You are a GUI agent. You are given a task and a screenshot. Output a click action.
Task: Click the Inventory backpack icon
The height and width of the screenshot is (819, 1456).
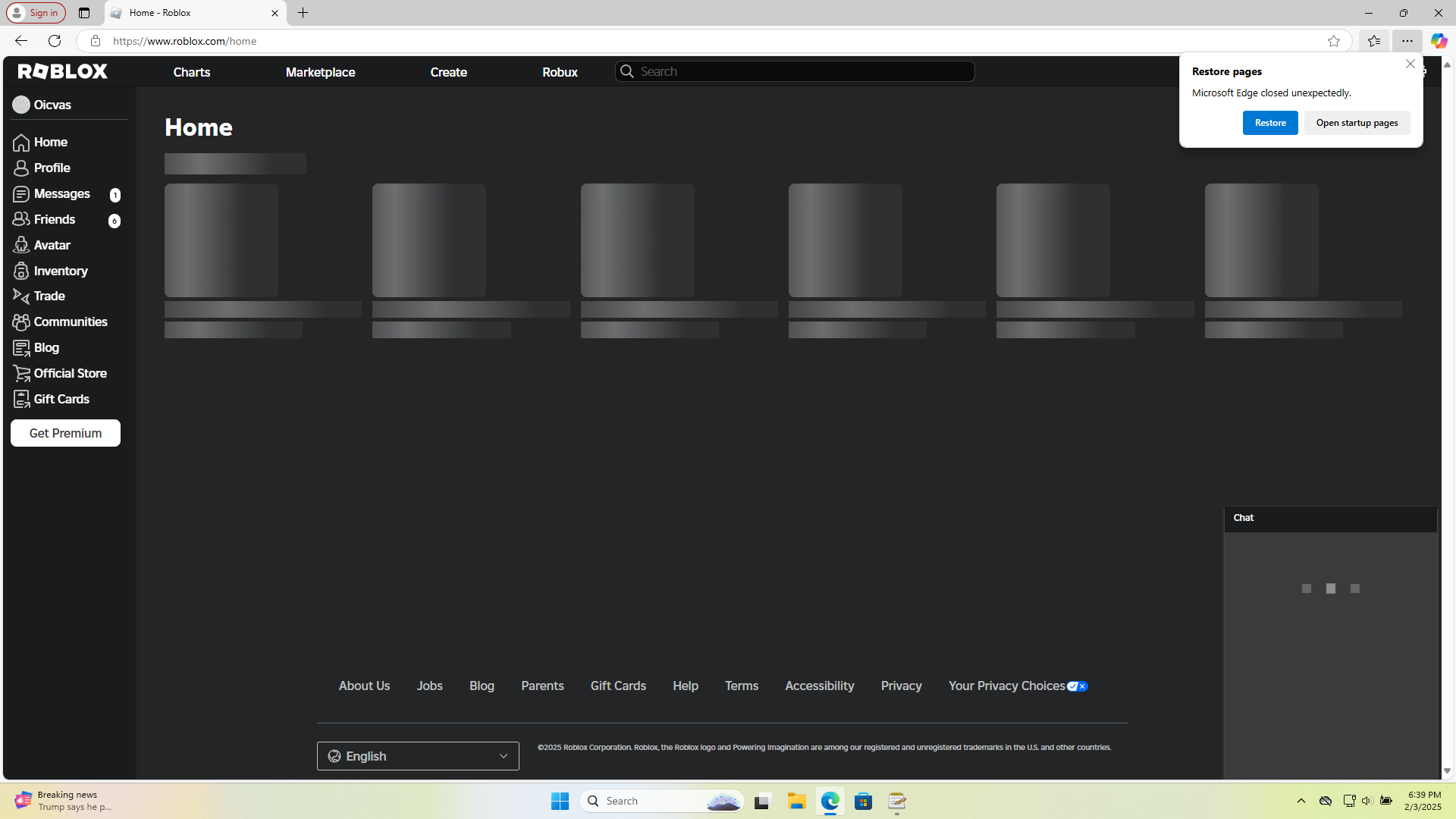tap(21, 271)
